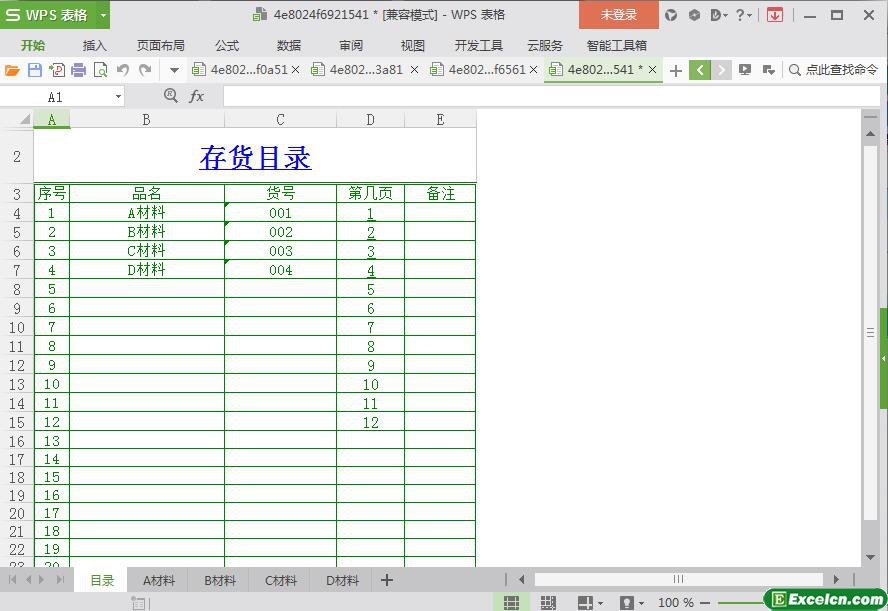Click the 存货目录 title hyperlink
Viewport: 888px width, 611px height.
[x=255, y=157]
